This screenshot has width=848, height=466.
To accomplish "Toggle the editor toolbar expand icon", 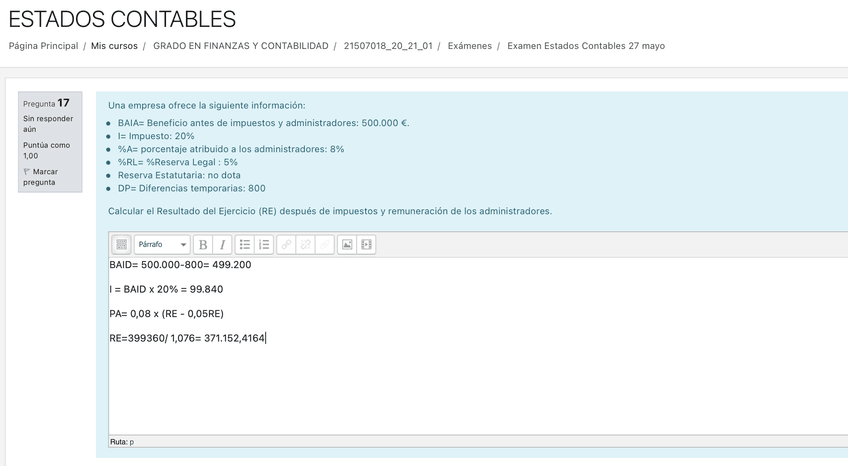I will 122,244.
